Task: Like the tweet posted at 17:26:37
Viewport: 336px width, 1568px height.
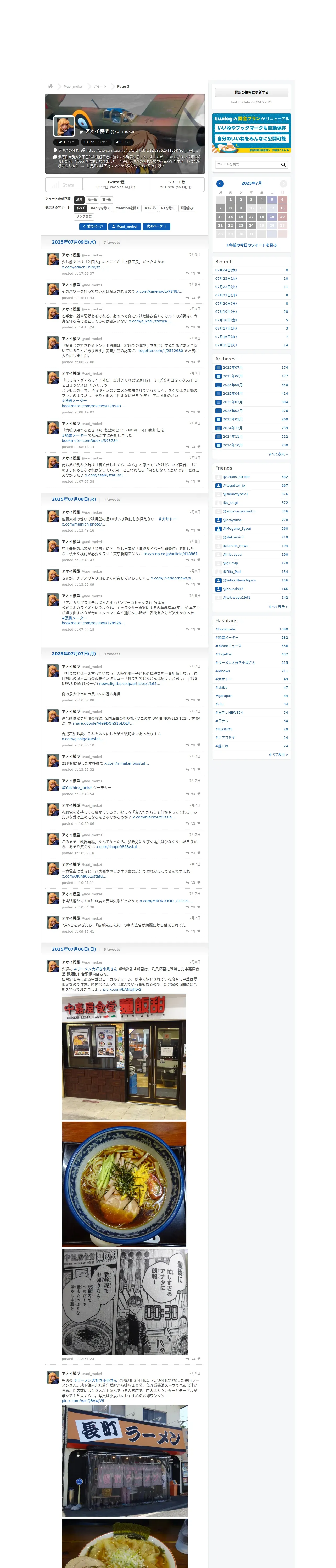Action: [199, 273]
